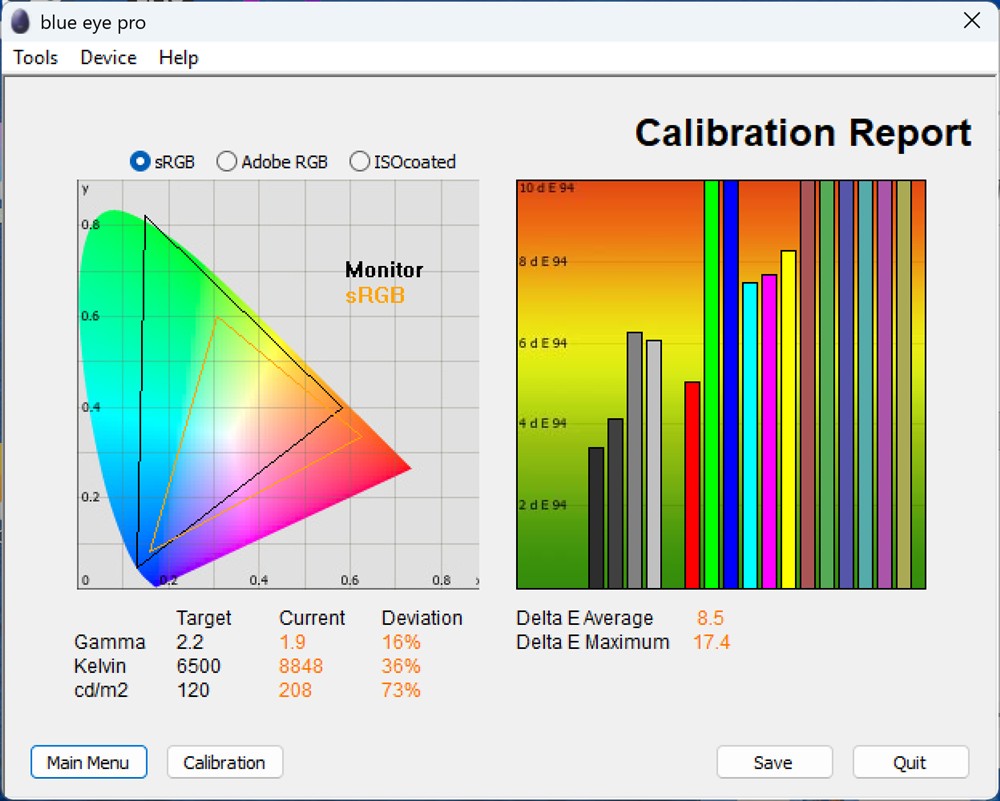Click the blue eye pro app icon
1000x801 pixels.
21,22
